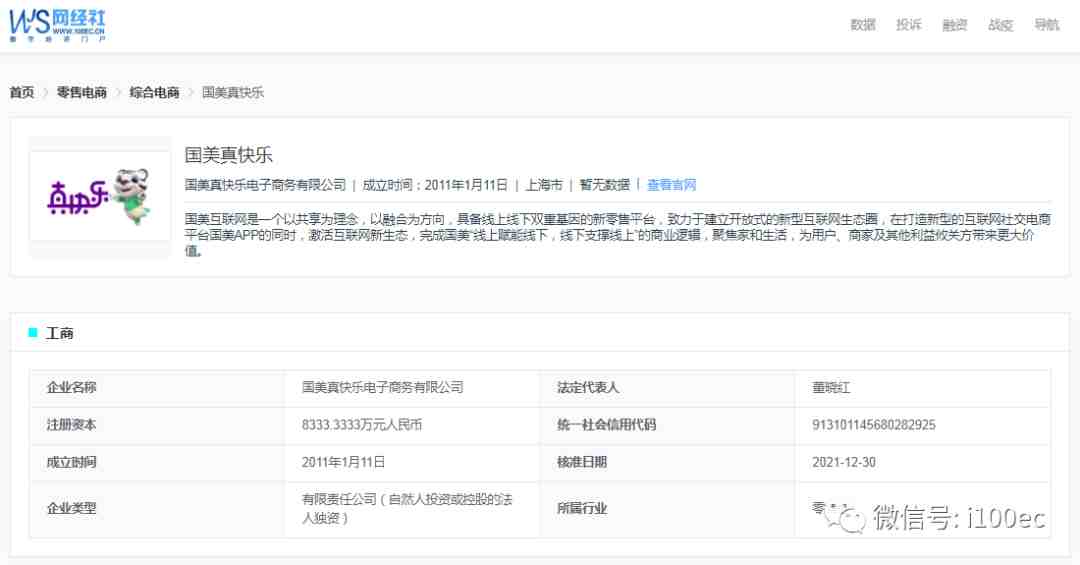Select 成立时间：2011年1月11日 in header line
The width and height of the screenshot is (1080, 565).
click(x=435, y=185)
